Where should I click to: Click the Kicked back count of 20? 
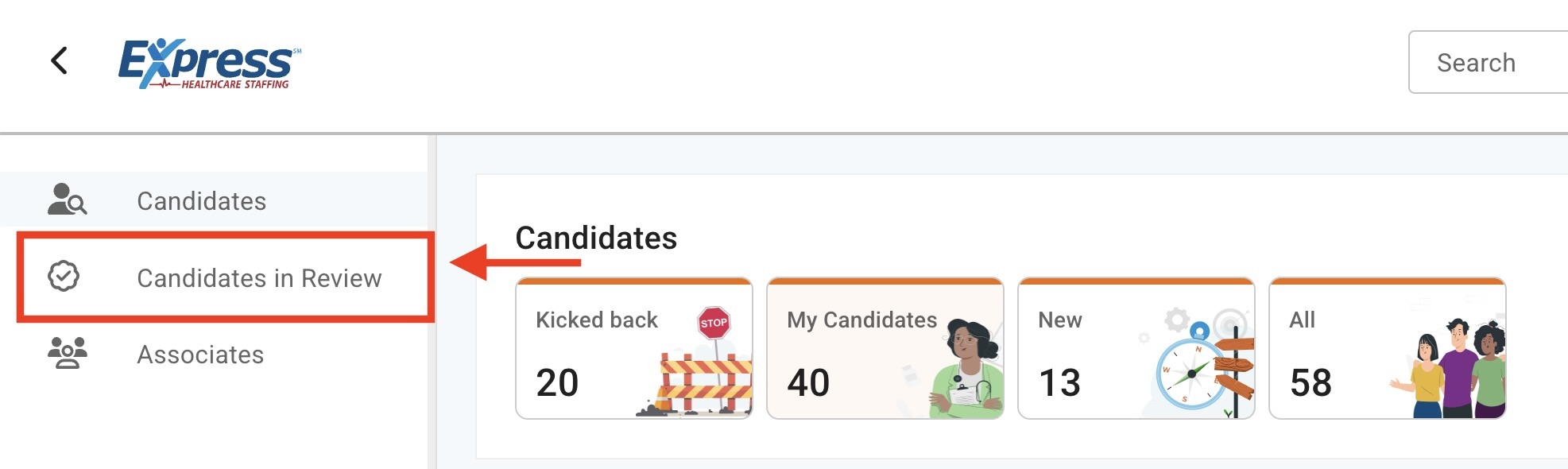[557, 383]
